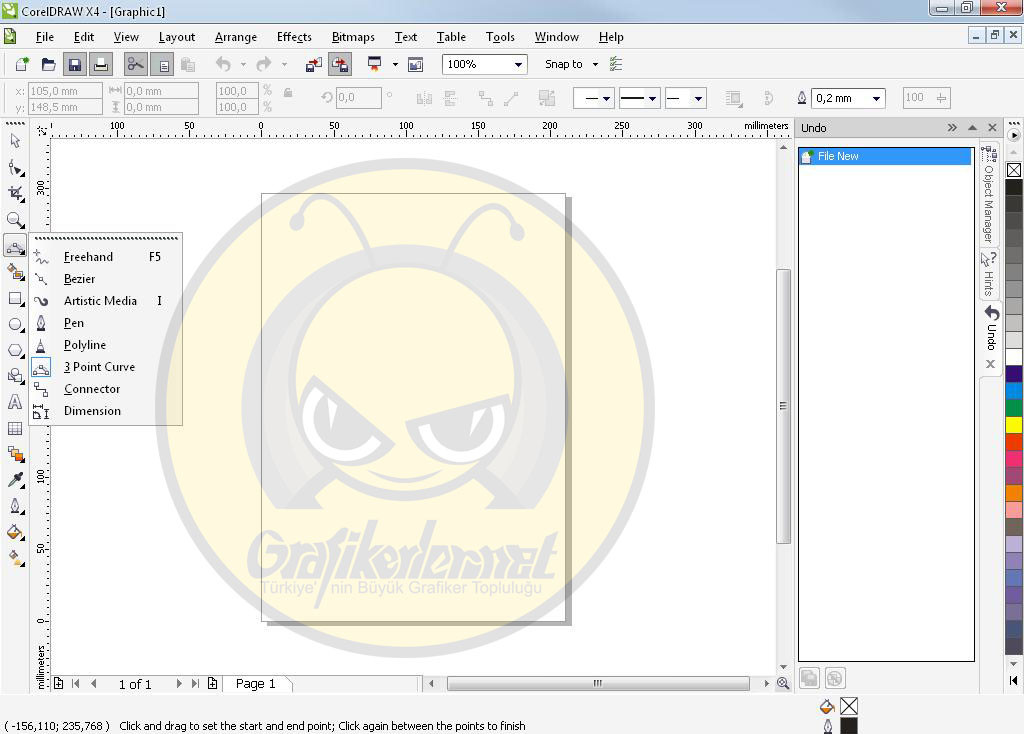Click the X position input field
The width and height of the screenshot is (1024, 734).
pyautogui.click(x=65, y=91)
